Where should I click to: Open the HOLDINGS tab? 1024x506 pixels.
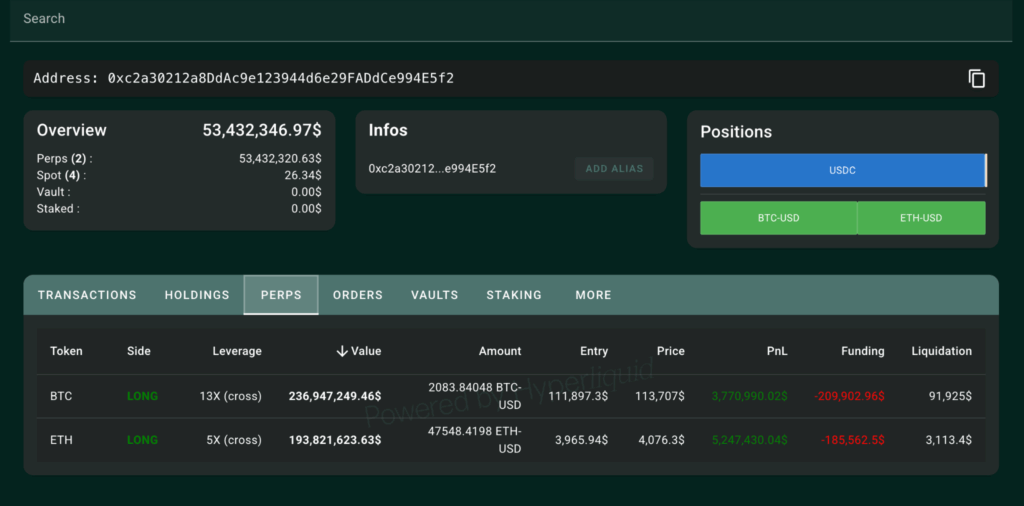pyautogui.click(x=197, y=295)
